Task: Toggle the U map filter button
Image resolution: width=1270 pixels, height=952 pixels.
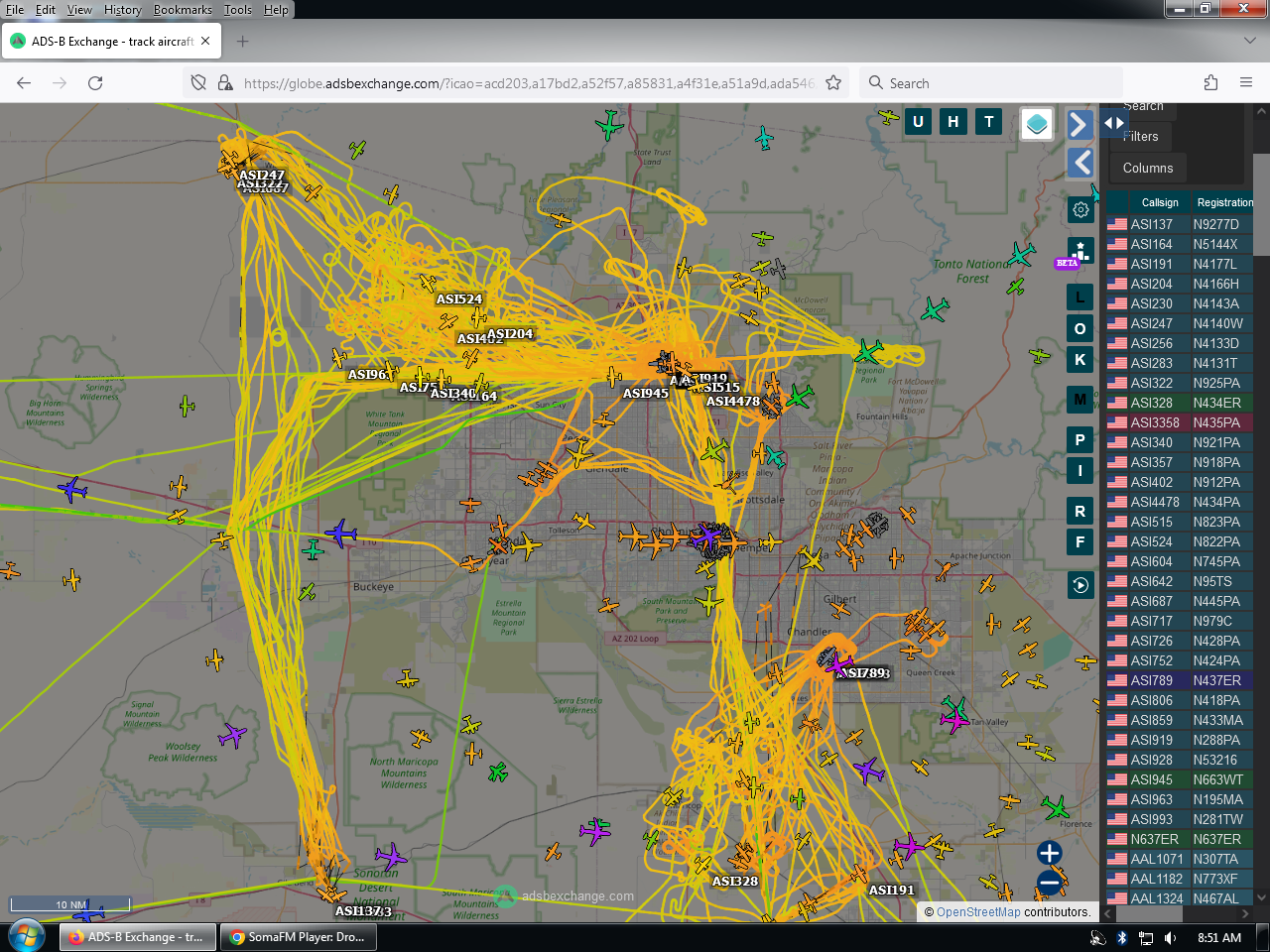Action: (918, 122)
